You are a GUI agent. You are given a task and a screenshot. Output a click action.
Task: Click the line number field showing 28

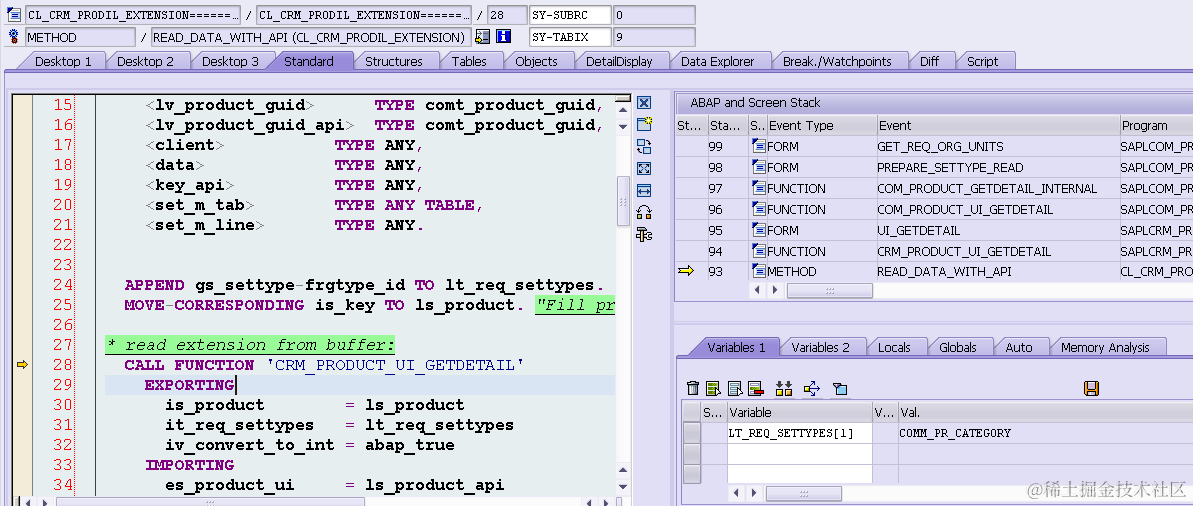point(507,15)
